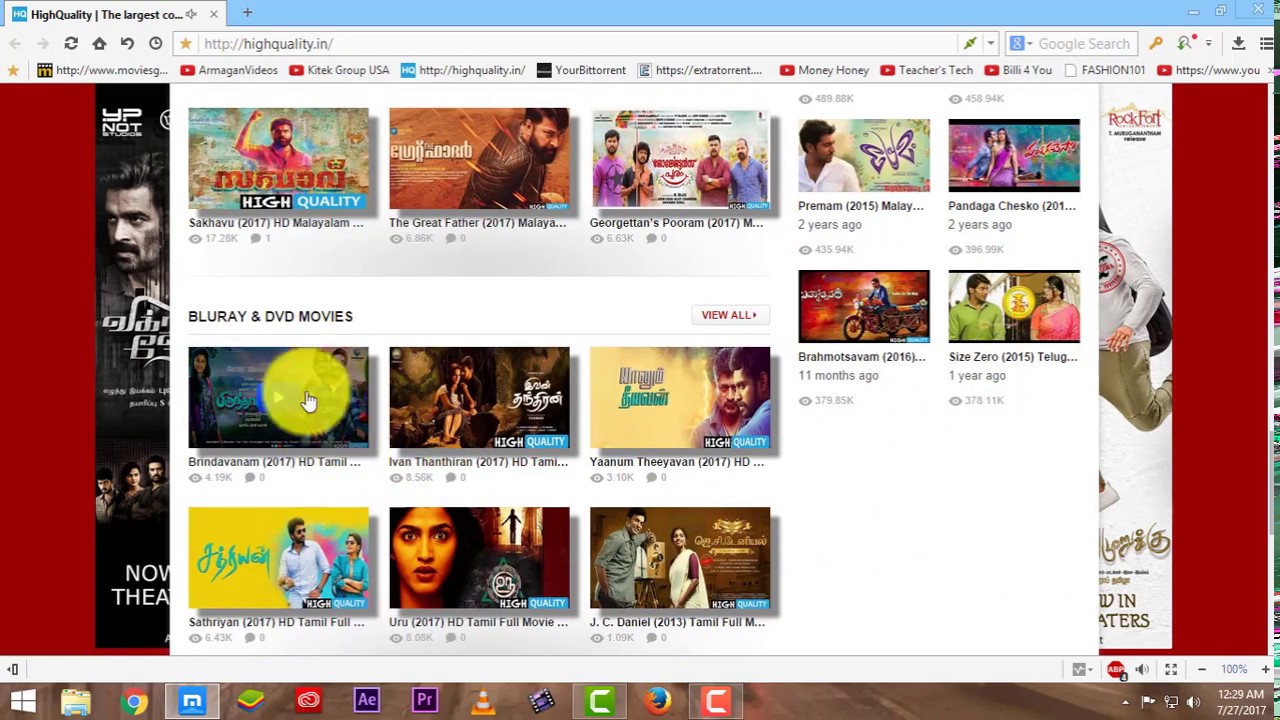The image size is (1280, 720).
Task: Open the Uru (2017) movie thumbnail
Action: (x=479, y=558)
